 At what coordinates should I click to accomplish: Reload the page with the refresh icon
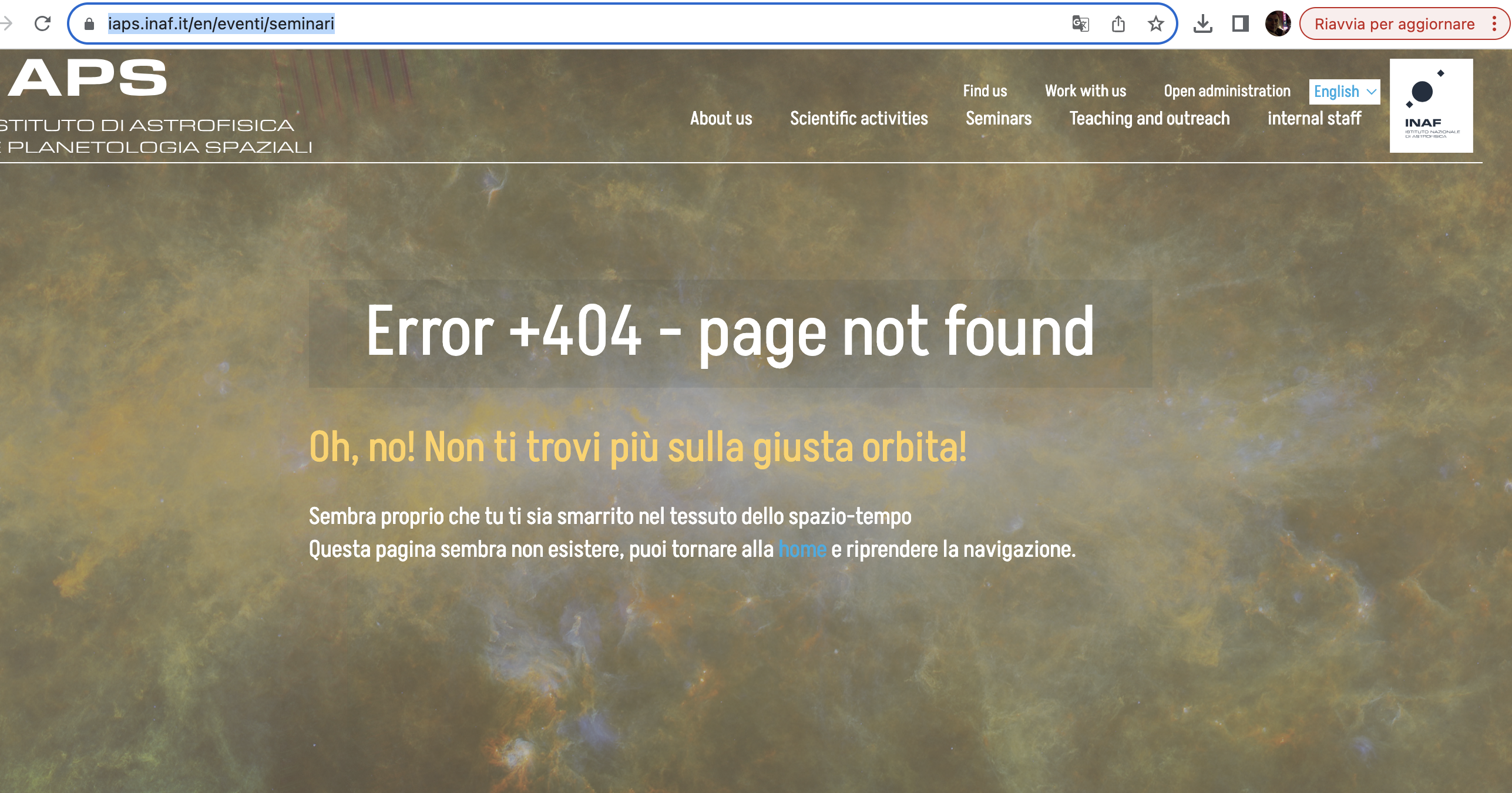click(x=42, y=23)
